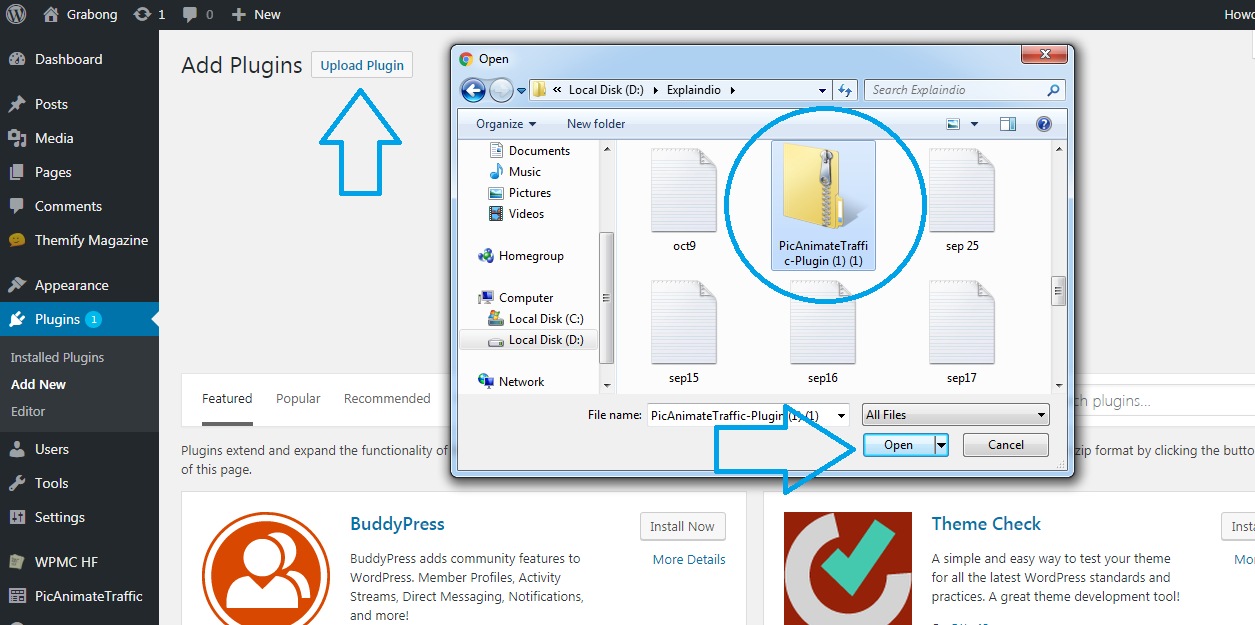This screenshot has width=1255, height=625.
Task: Create a New folder
Action: click(596, 124)
